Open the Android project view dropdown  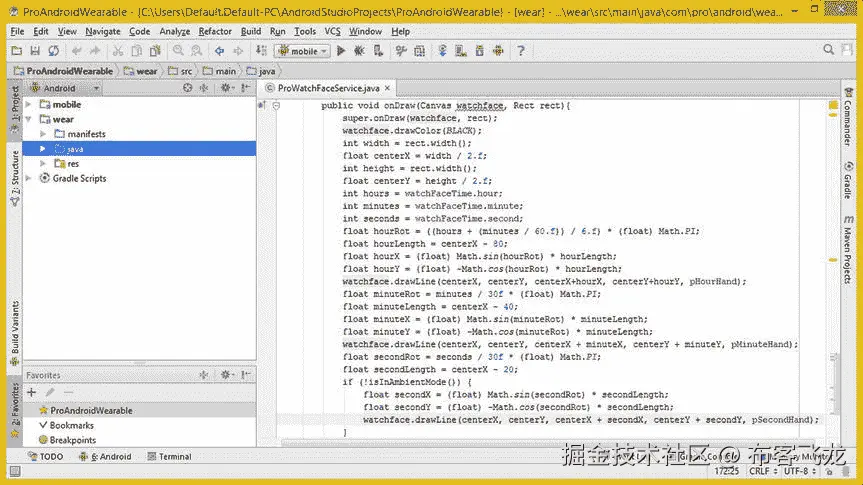point(65,88)
